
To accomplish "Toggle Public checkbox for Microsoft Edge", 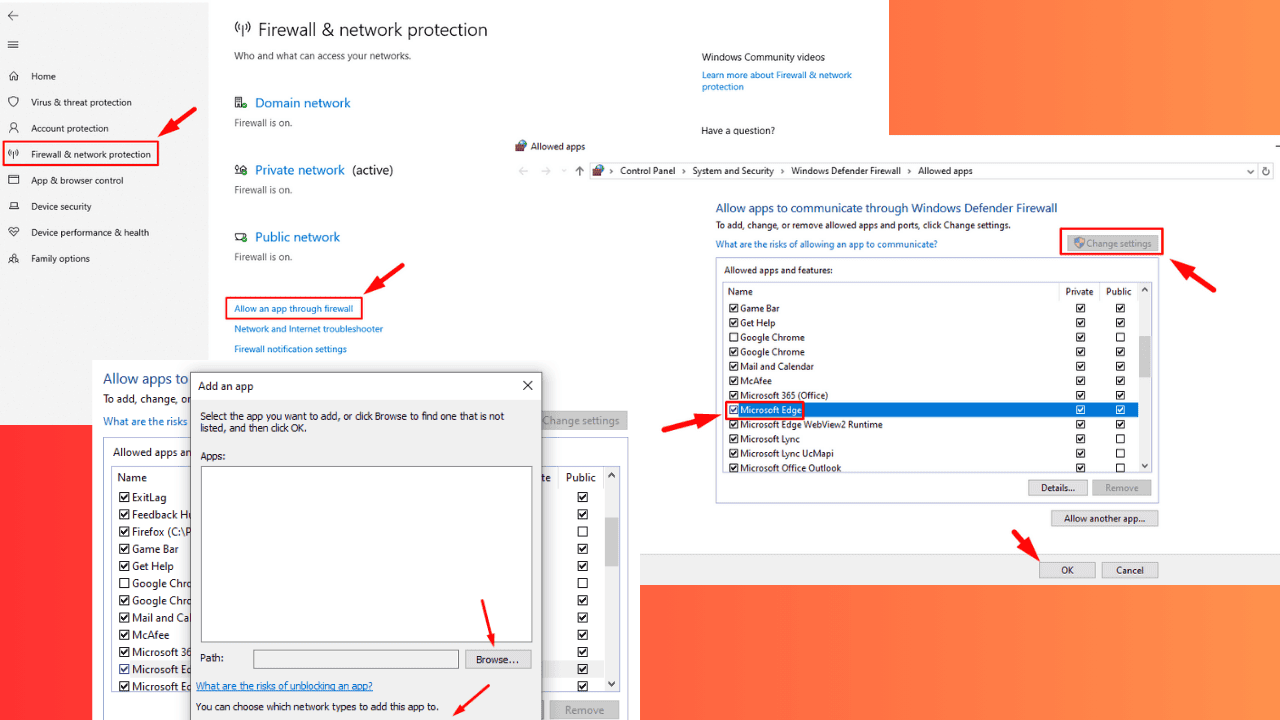I will point(1120,410).
